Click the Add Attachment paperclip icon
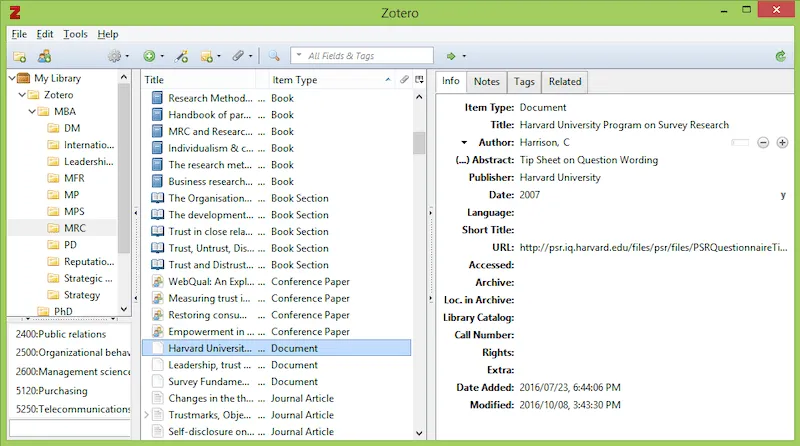The height and width of the screenshot is (446, 800). [x=238, y=56]
